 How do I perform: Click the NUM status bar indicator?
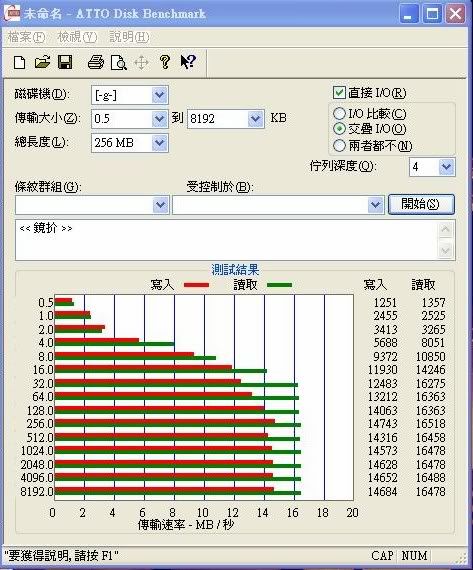414,556
